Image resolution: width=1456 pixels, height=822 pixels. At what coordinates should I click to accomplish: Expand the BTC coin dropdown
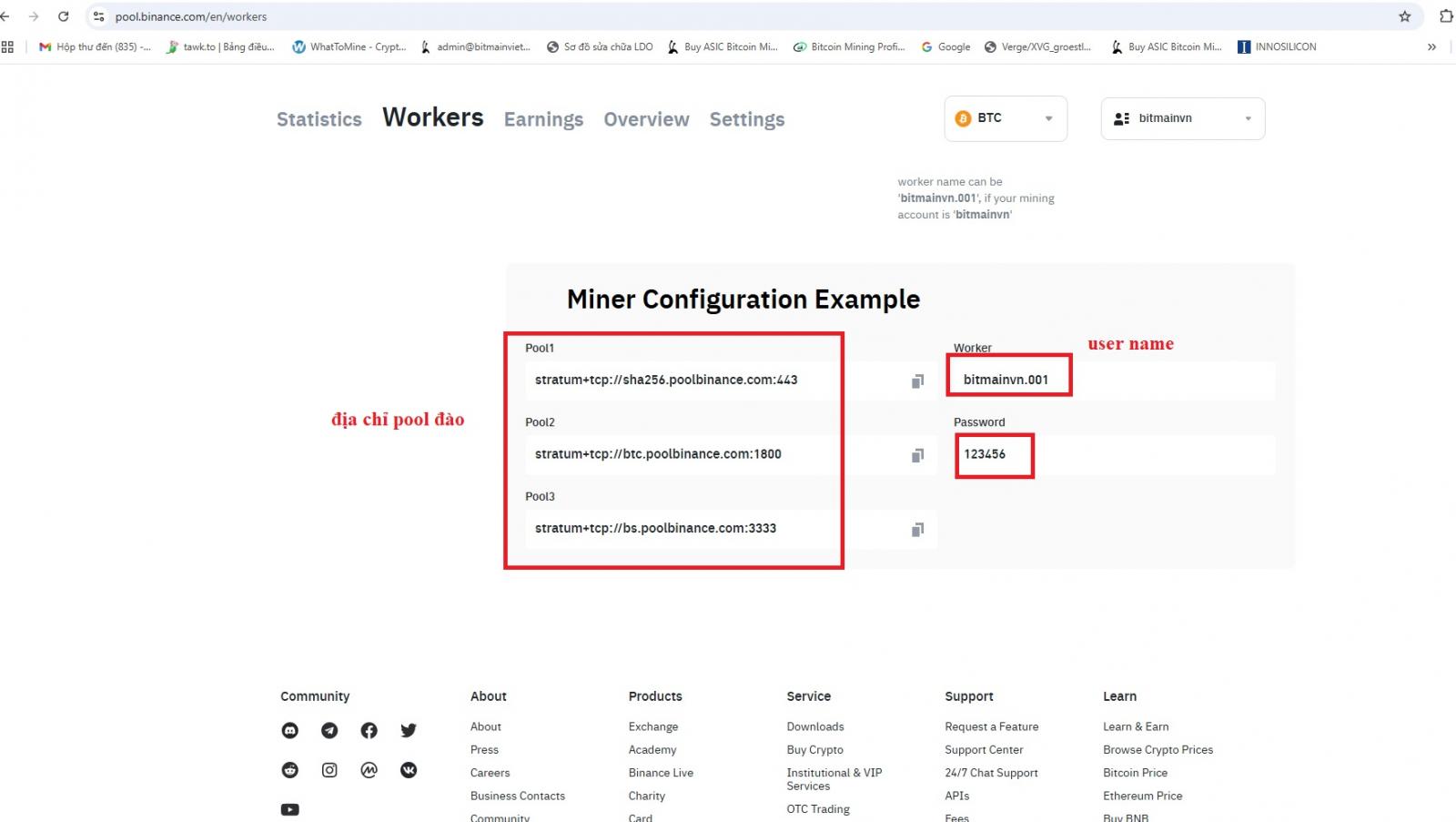point(1006,118)
